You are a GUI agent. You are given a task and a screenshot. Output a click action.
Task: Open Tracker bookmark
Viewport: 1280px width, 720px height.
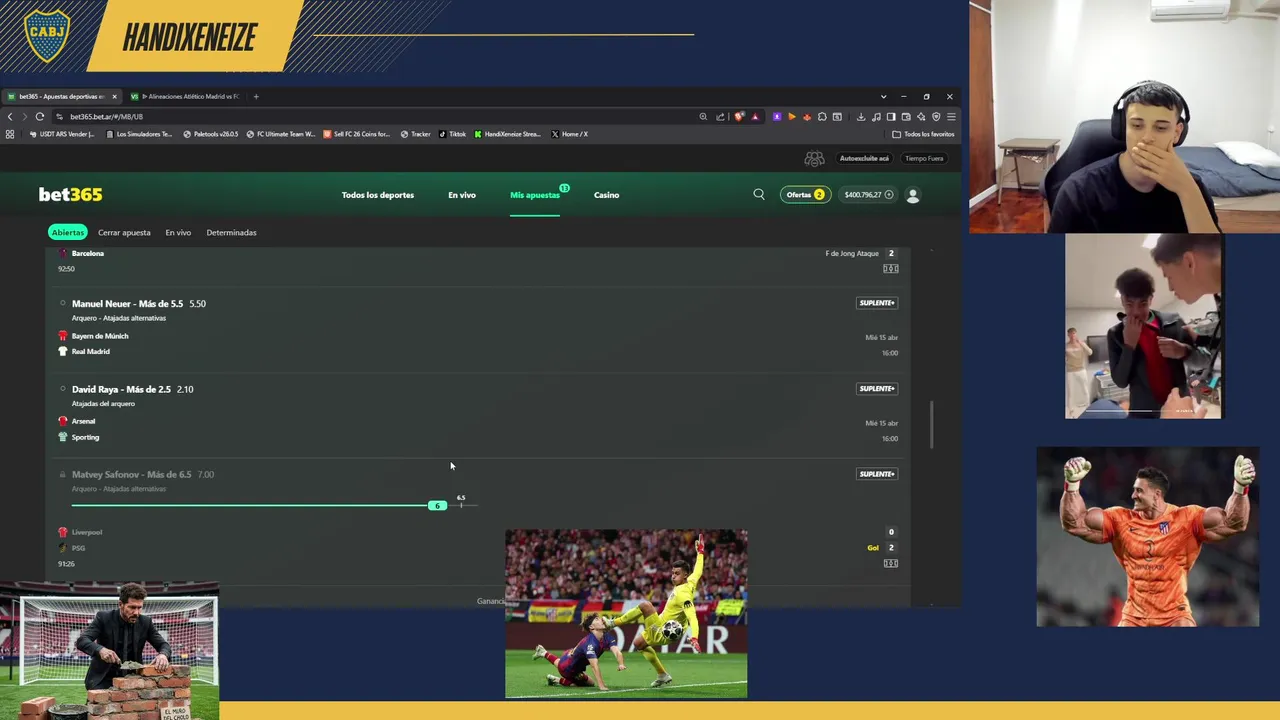(415, 134)
